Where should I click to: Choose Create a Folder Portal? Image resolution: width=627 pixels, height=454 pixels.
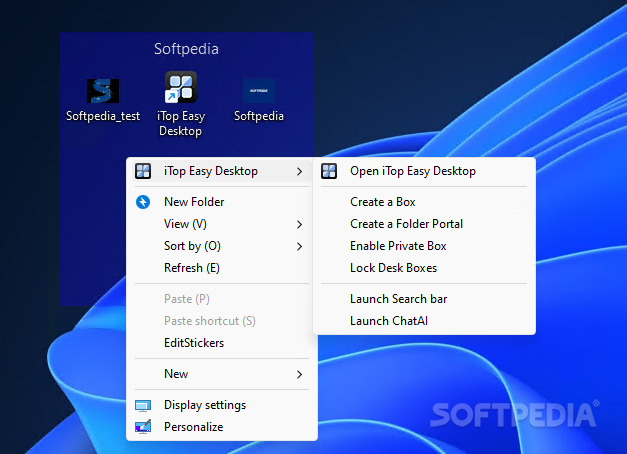tap(424, 224)
